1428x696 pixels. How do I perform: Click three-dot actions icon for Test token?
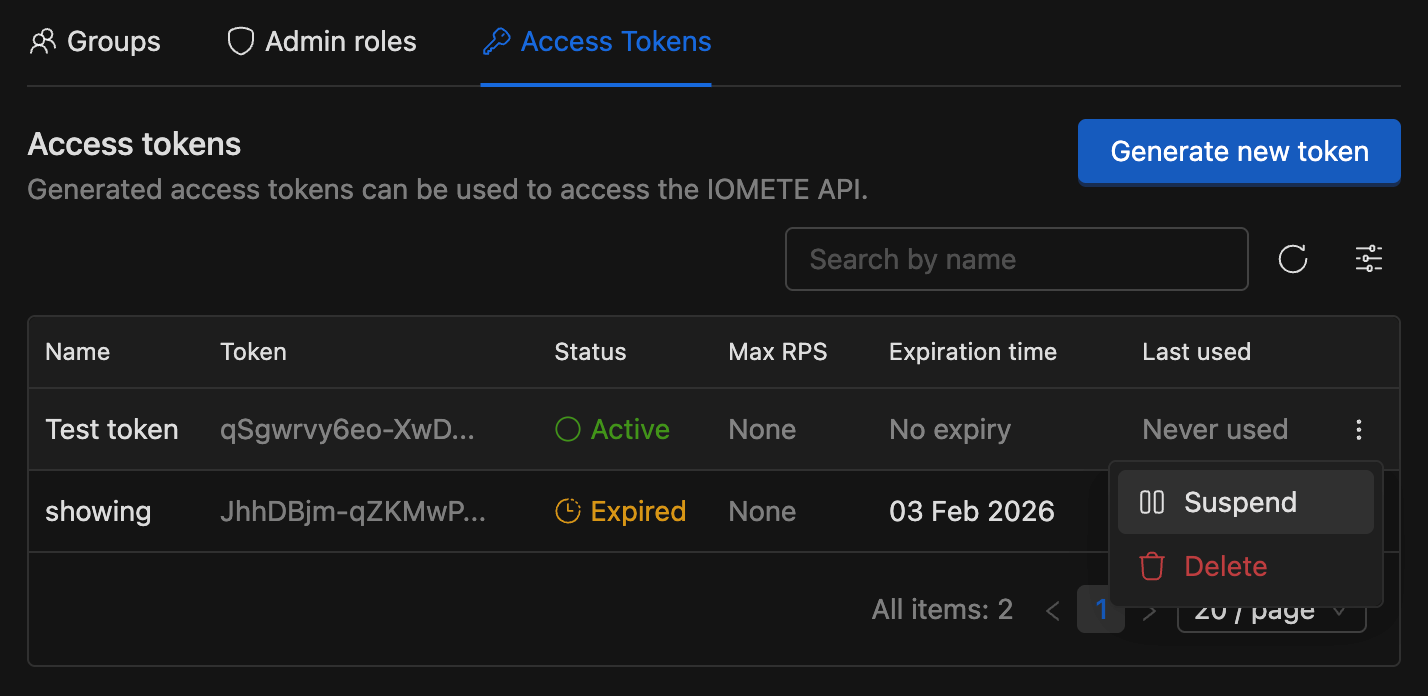[1358, 430]
